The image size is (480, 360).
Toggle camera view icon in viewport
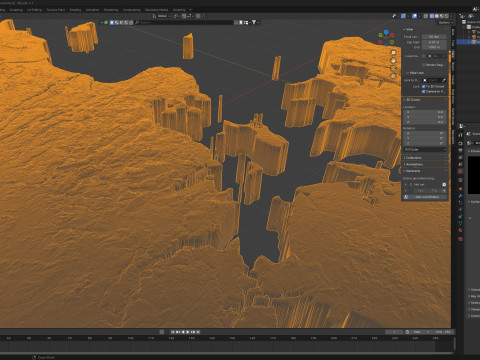click(x=393, y=68)
